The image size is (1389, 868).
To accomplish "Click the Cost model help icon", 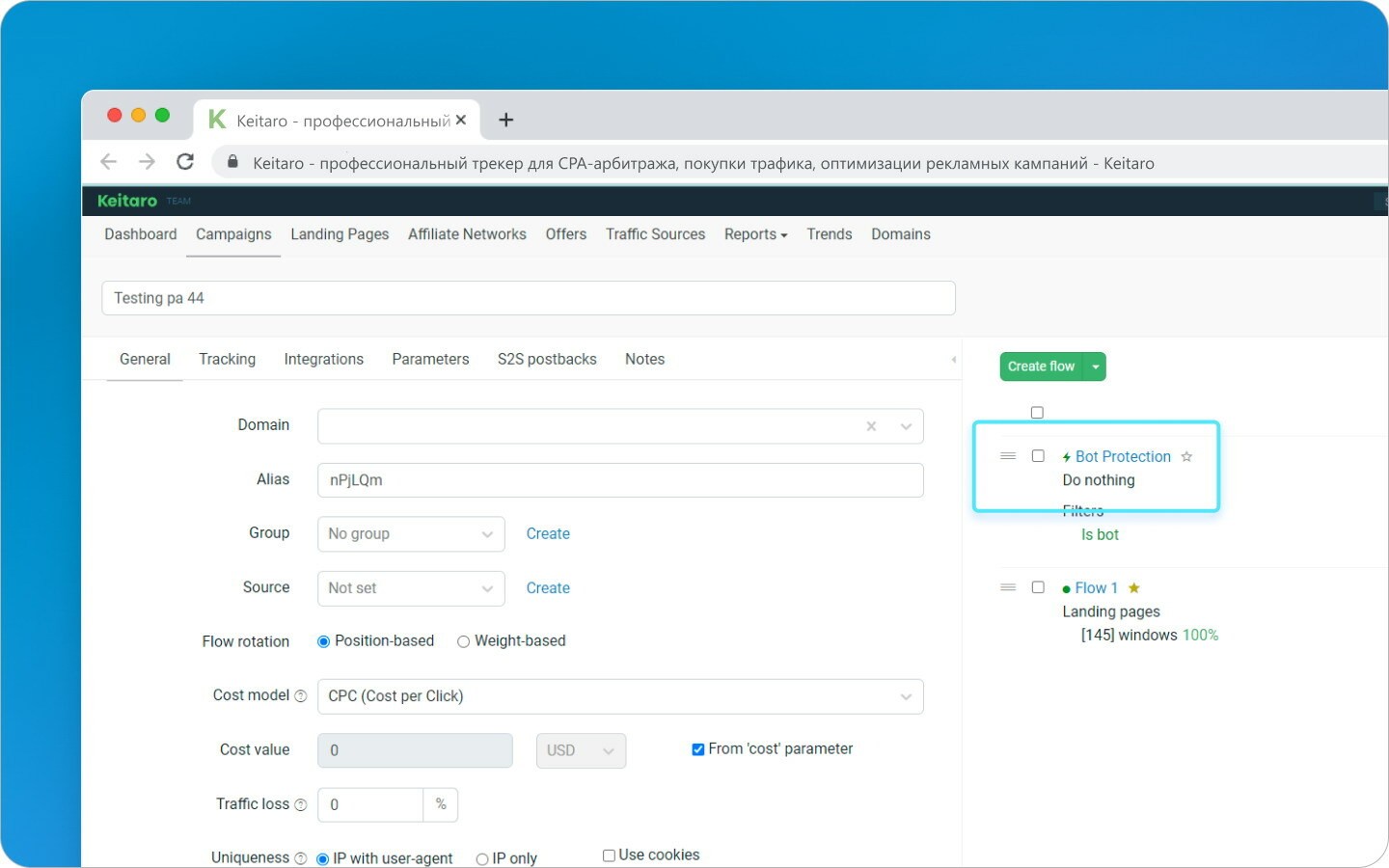I will pos(300,696).
